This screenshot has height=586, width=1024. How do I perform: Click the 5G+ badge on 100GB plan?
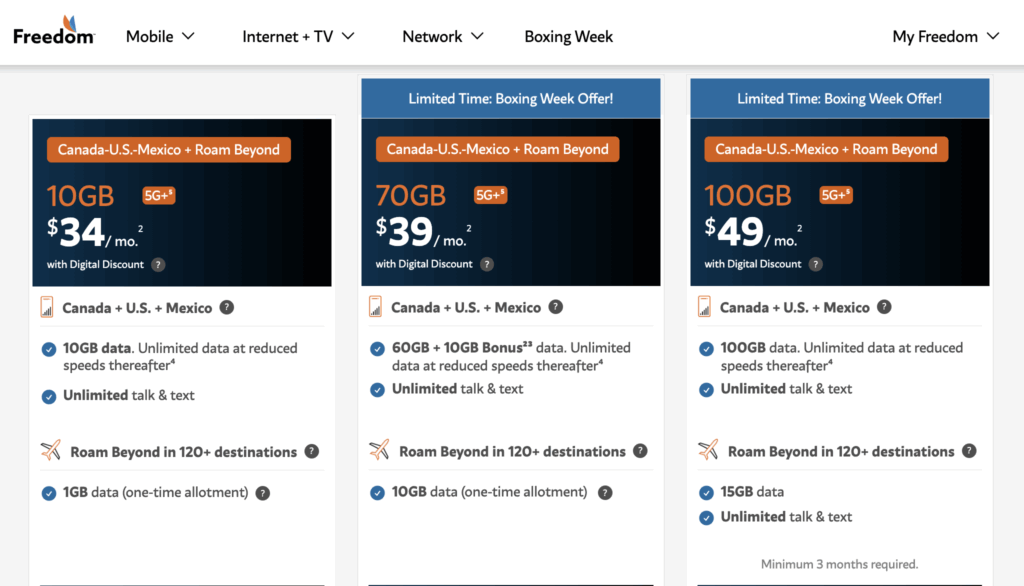click(836, 195)
